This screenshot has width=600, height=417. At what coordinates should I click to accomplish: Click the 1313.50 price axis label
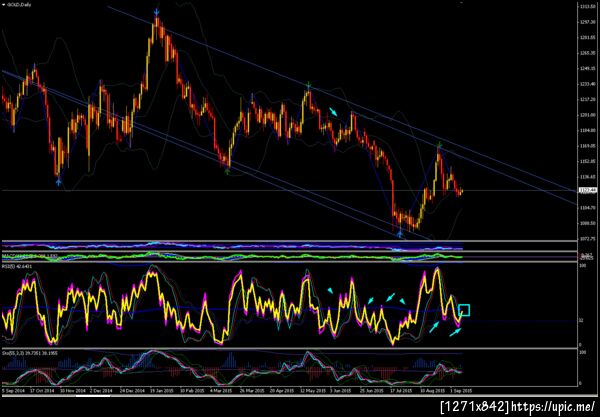click(x=588, y=7)
